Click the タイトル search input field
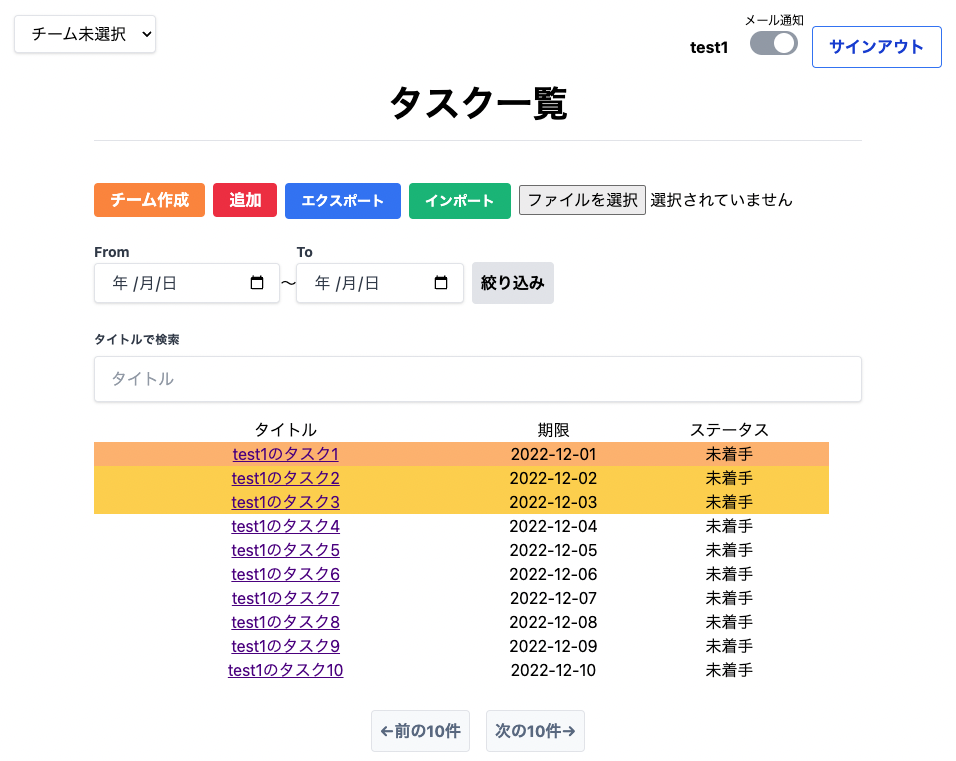Viewport: 956px width, 761px height. point(477,379)
